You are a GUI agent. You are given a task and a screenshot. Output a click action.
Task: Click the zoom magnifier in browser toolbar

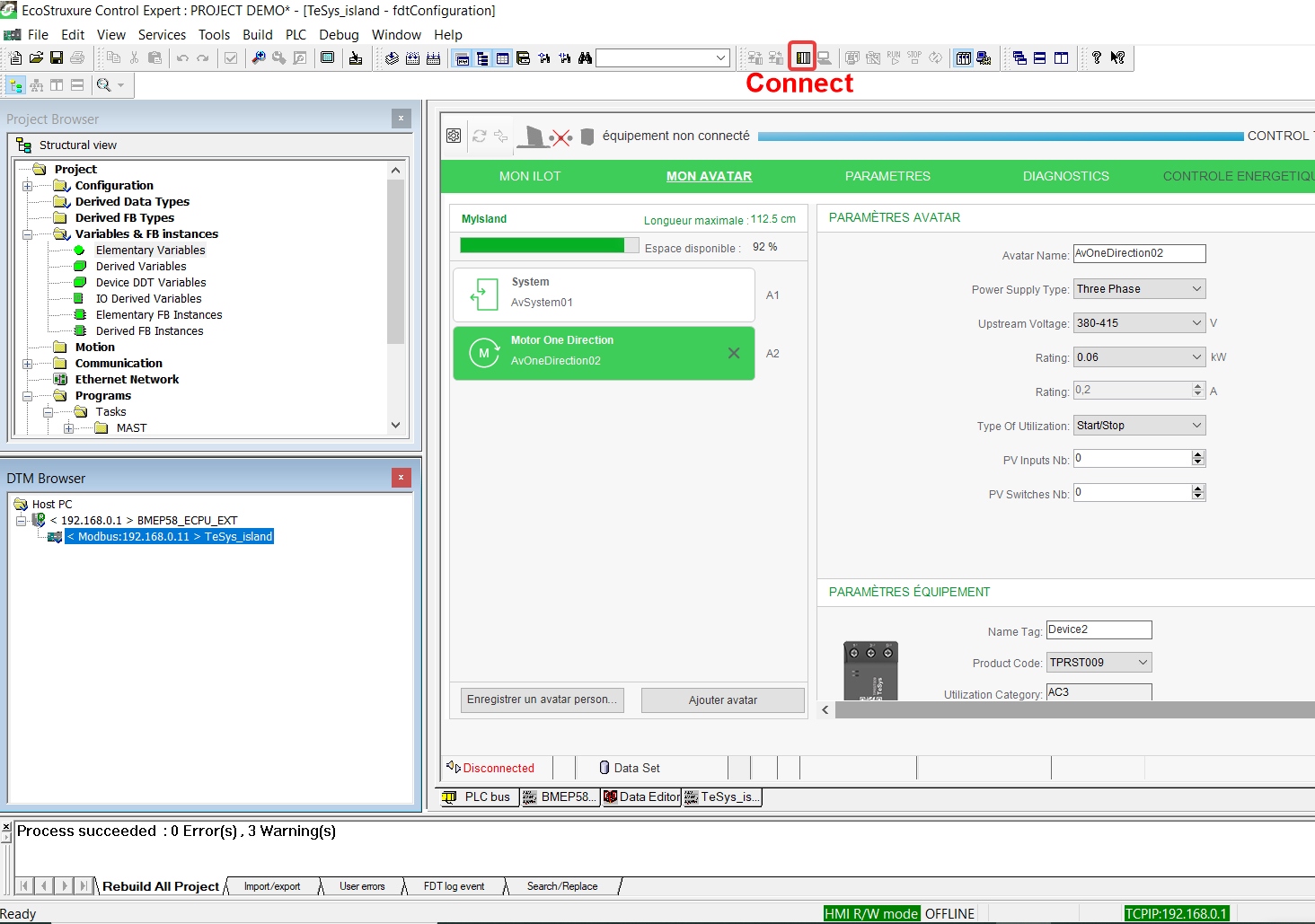tap(104, 85)
